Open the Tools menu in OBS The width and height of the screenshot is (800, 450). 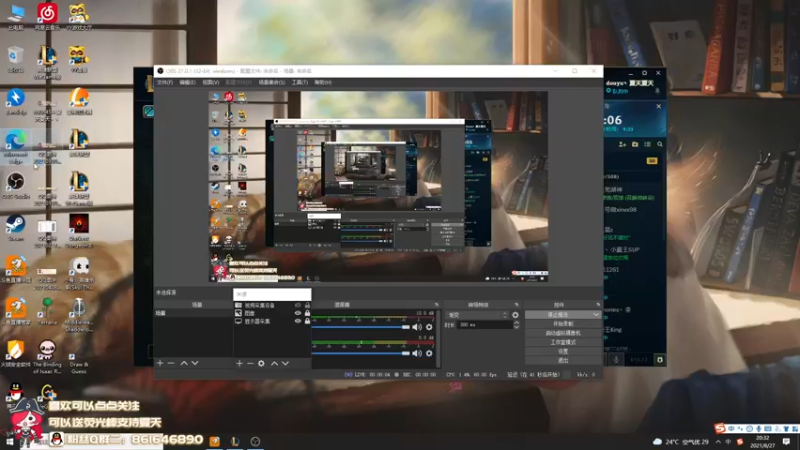pos(299,83)
